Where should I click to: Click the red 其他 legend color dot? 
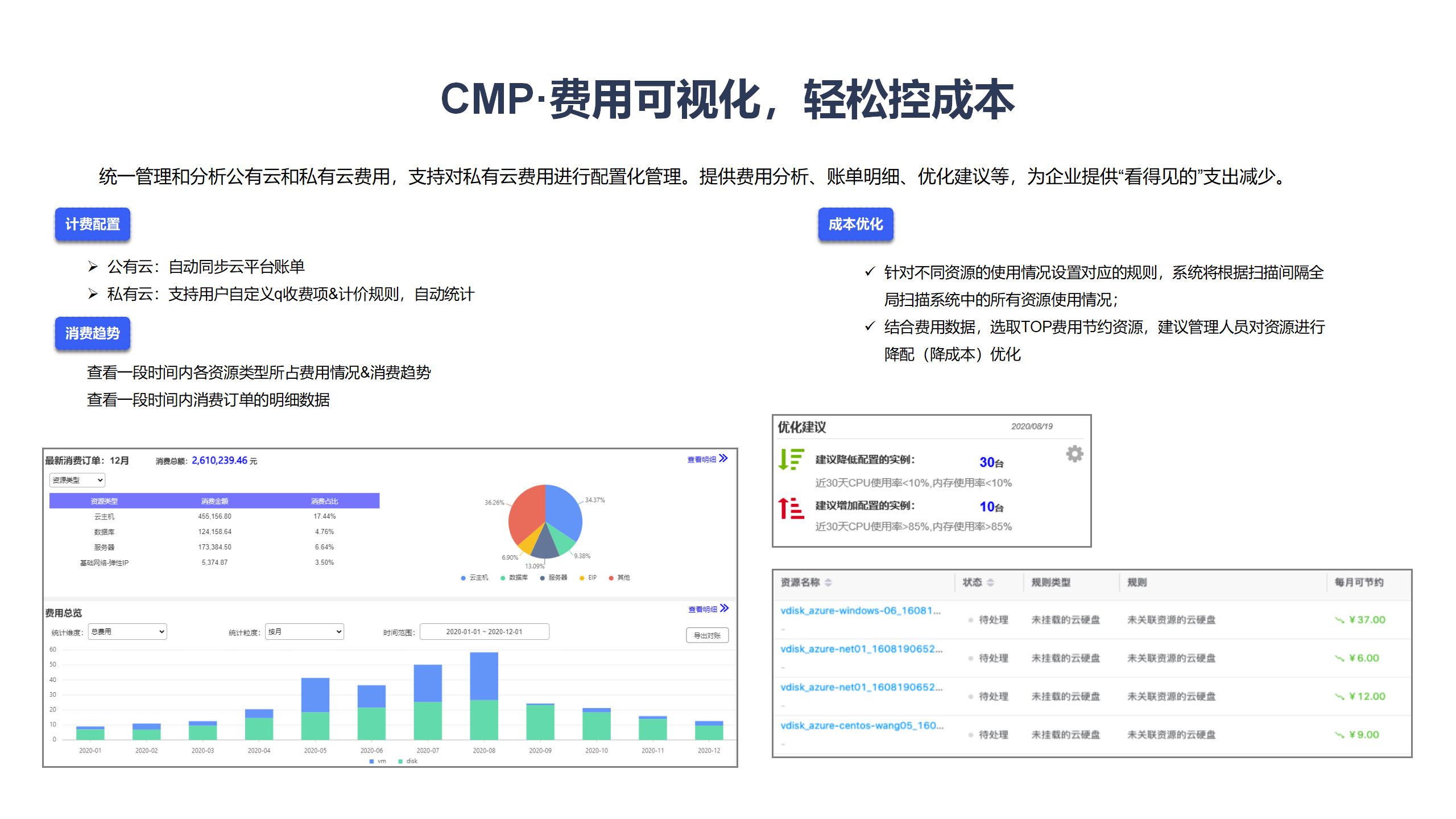pyautogui.click(x=611, y=578)
